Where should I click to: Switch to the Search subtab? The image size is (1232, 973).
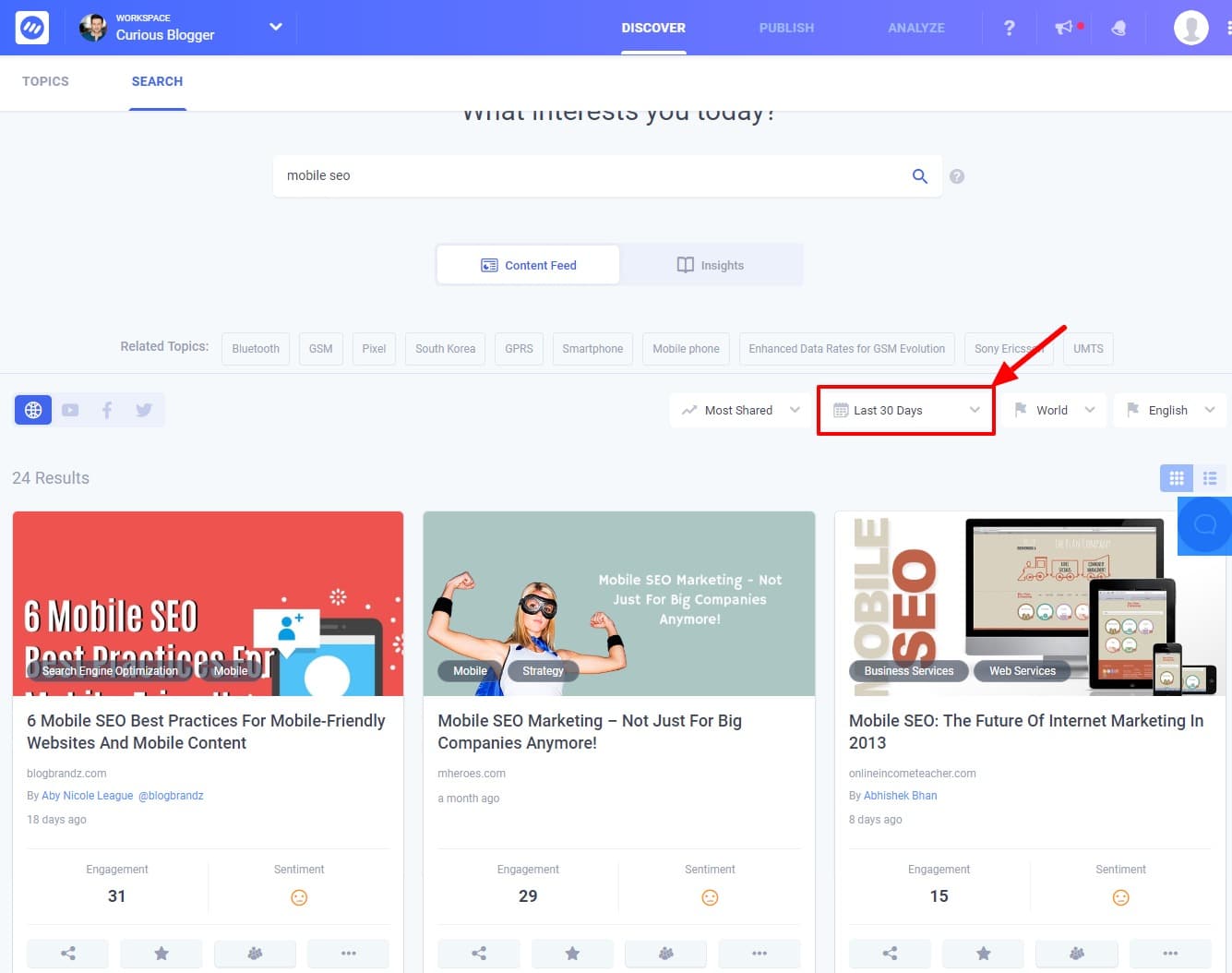(x=157, y=81)
